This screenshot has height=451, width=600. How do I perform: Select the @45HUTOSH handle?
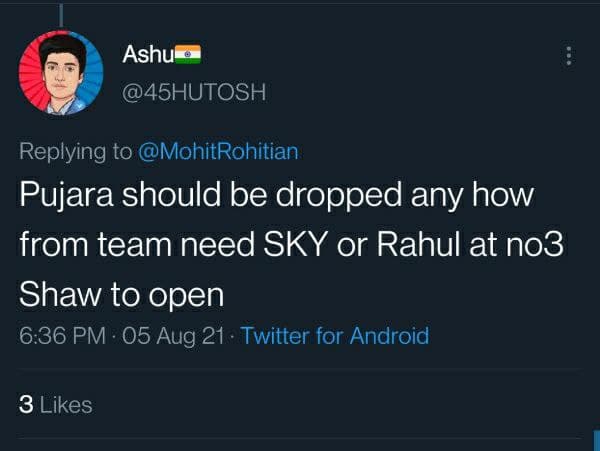point(193,92)
